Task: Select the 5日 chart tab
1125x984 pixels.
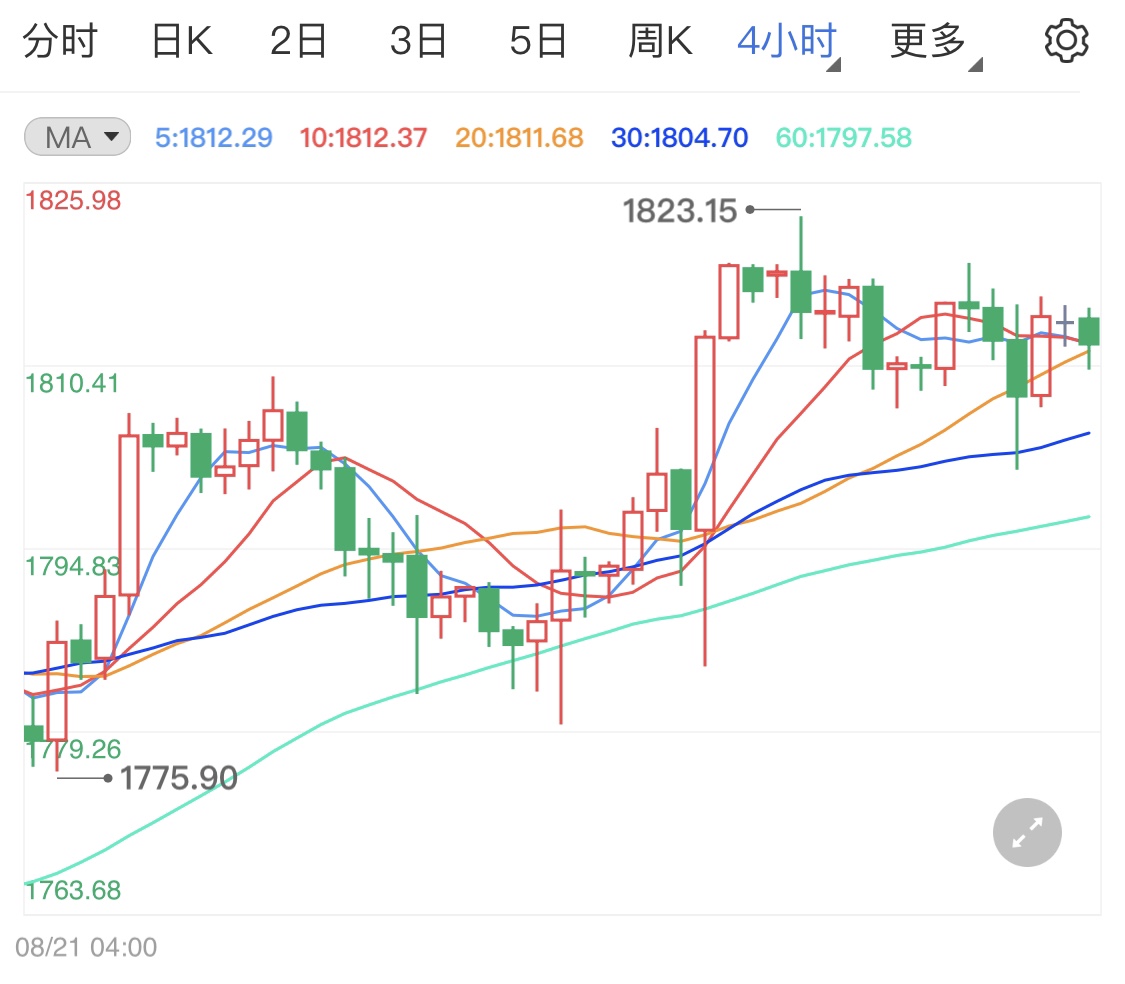Action: [x=538, y=41]
